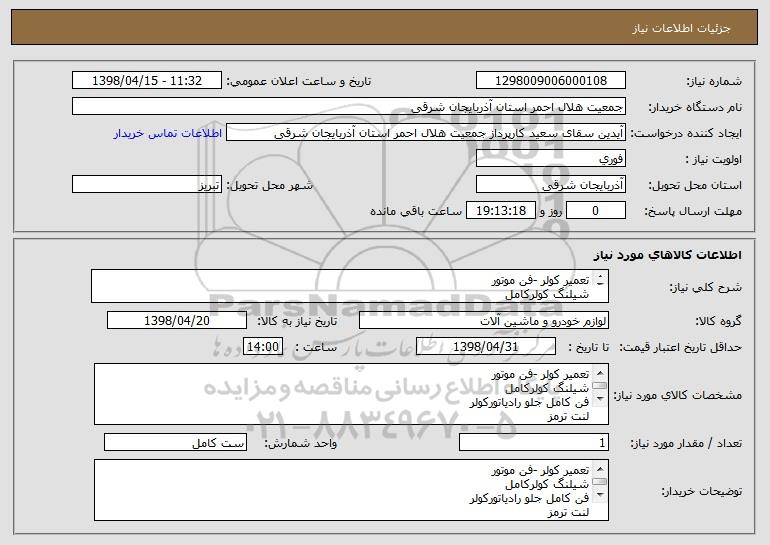
Task: Click the شماره نیاز field 1298009006000108
Action: 550,81
